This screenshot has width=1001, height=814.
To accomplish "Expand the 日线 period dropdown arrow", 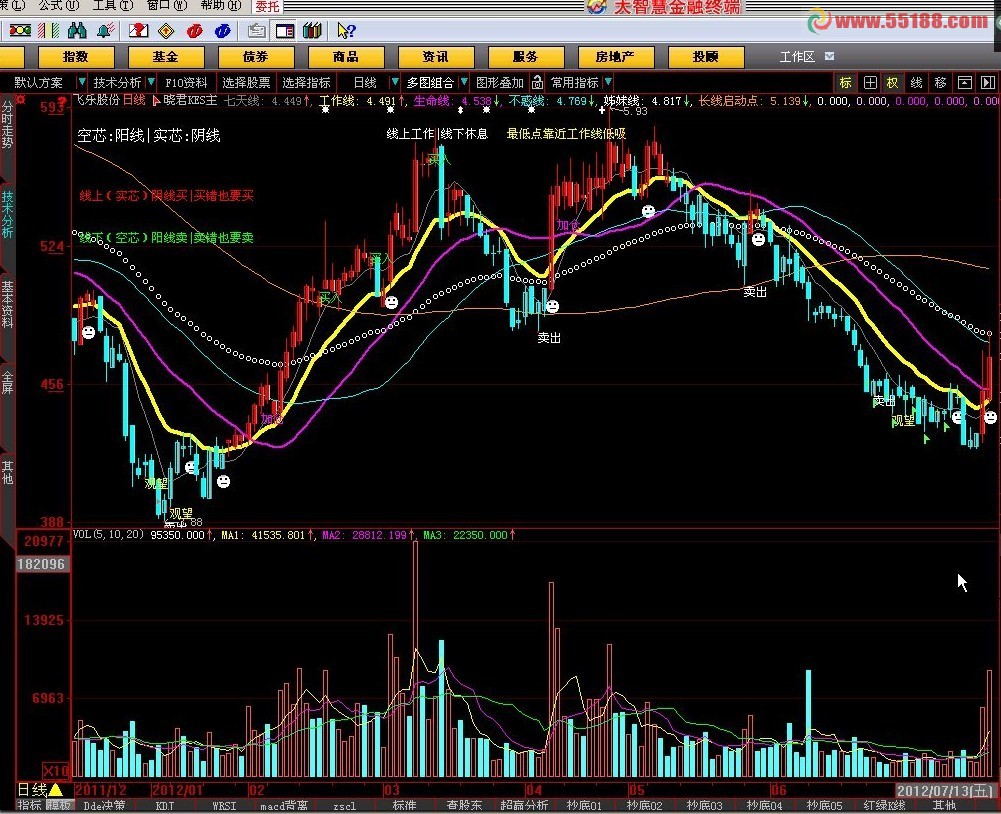I will click(x=395, y=82).
